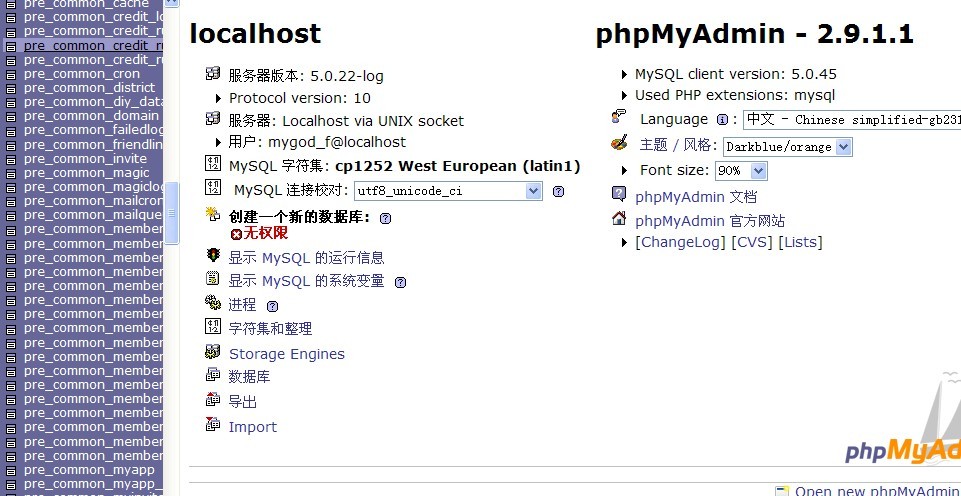Image resolution: width=961 pixels, height=496 pixels.
Task: Open the Language selection dropdown
Action: pyautogui.click(x=852, y=120)
